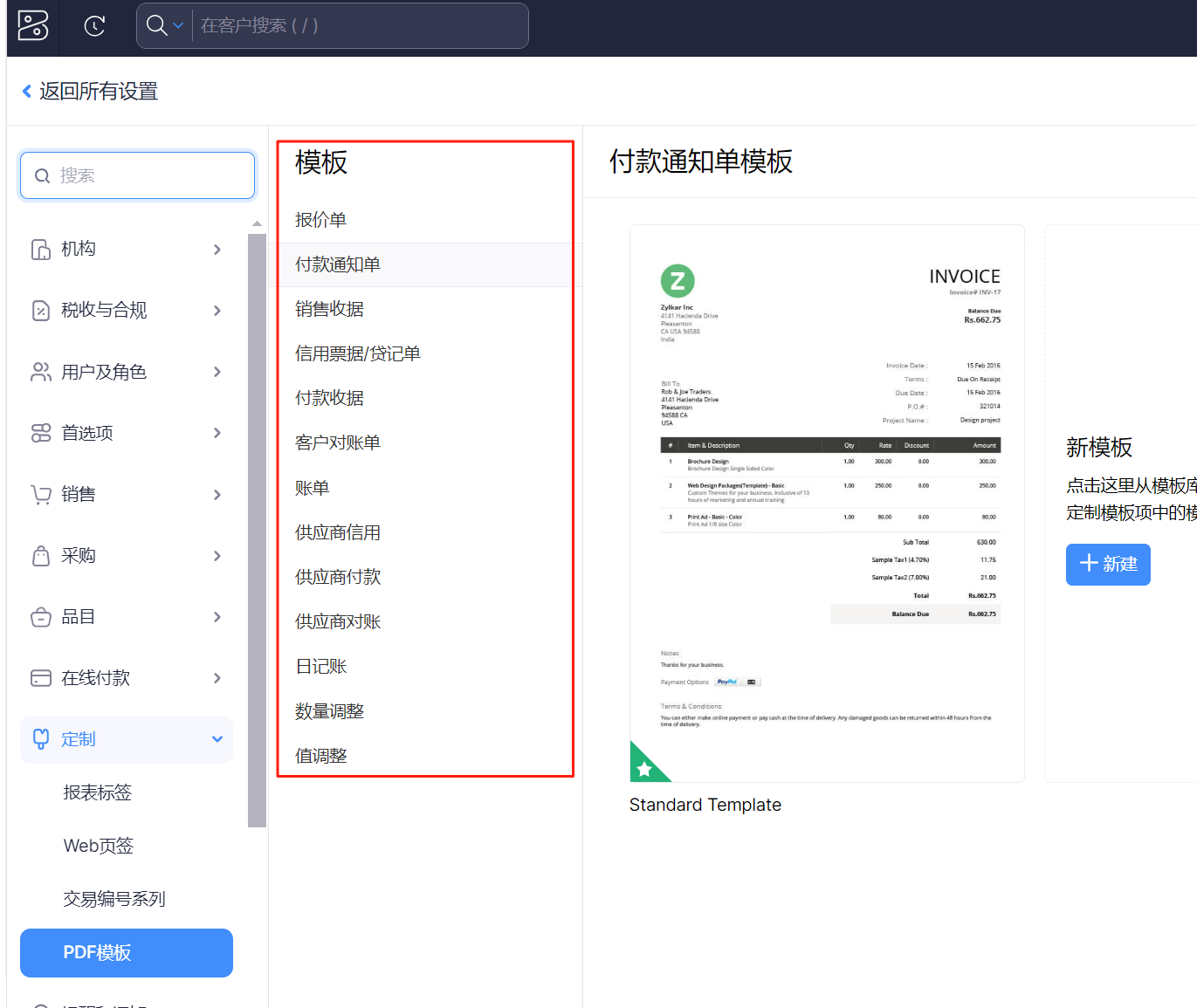This screenshot has height=1008, width=1197.
Task: Select the 用户及角色 users icon
Action: point(41,371)
